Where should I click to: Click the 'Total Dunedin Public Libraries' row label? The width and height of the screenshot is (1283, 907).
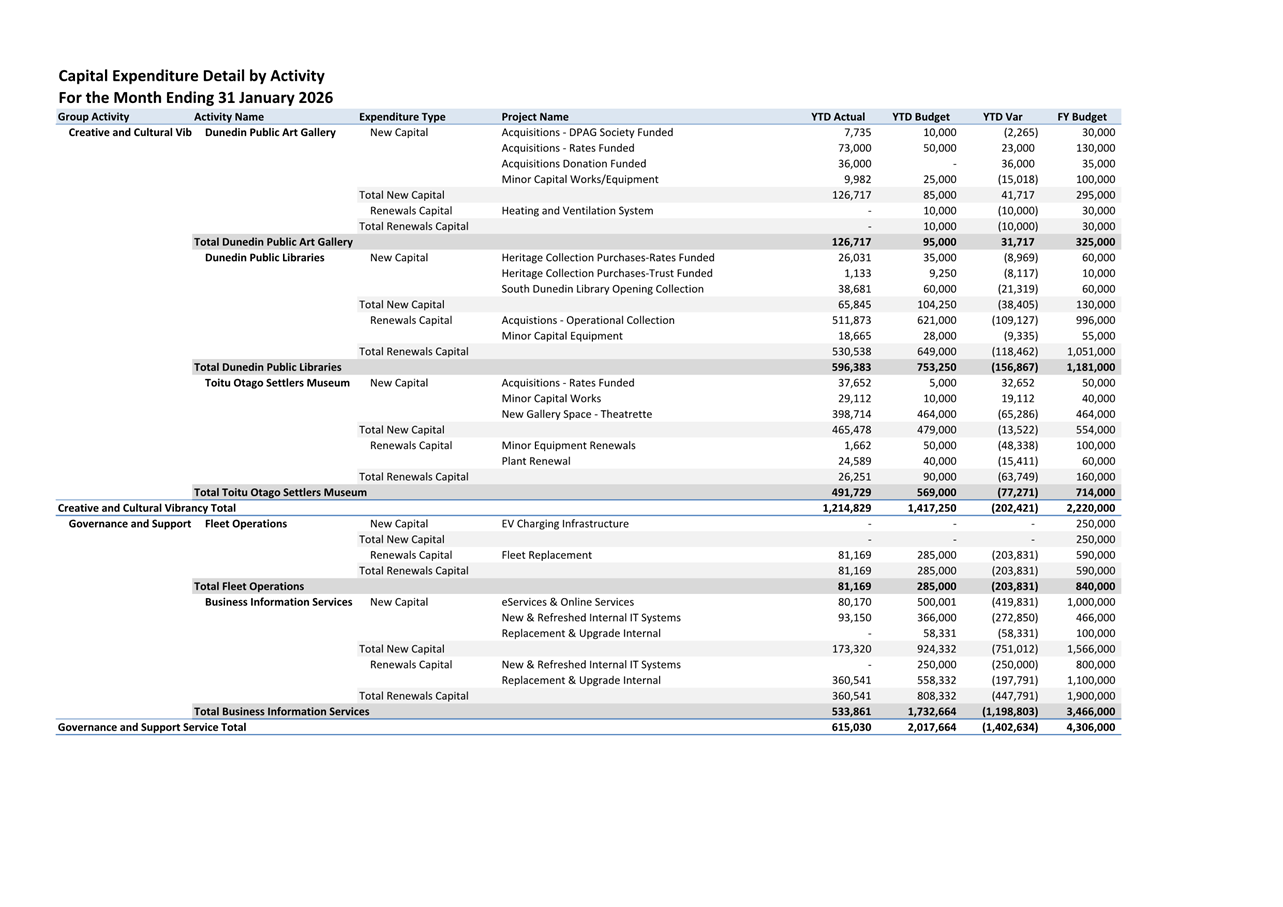click(267, 367)
